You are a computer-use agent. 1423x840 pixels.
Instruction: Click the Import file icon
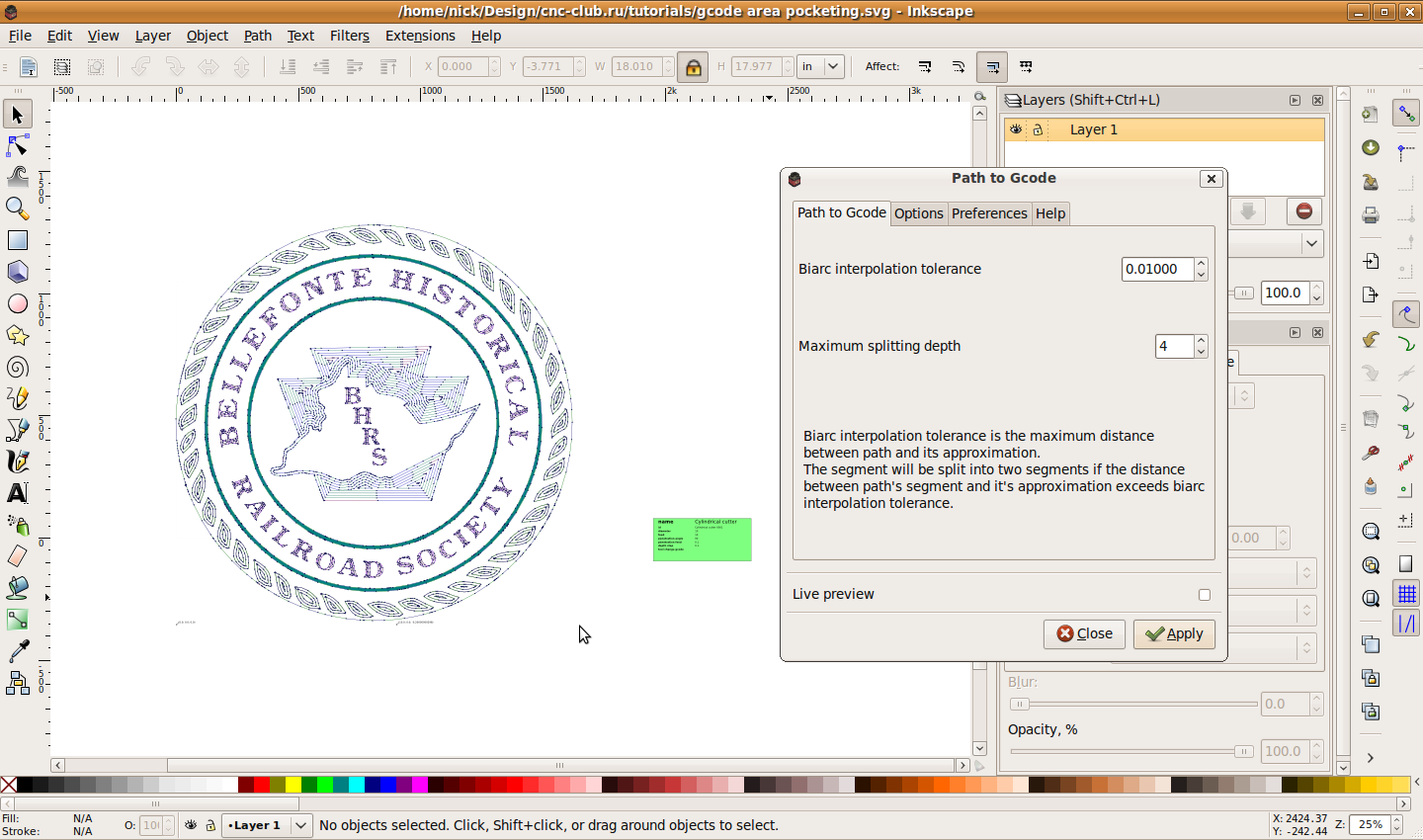point(1371,262)
